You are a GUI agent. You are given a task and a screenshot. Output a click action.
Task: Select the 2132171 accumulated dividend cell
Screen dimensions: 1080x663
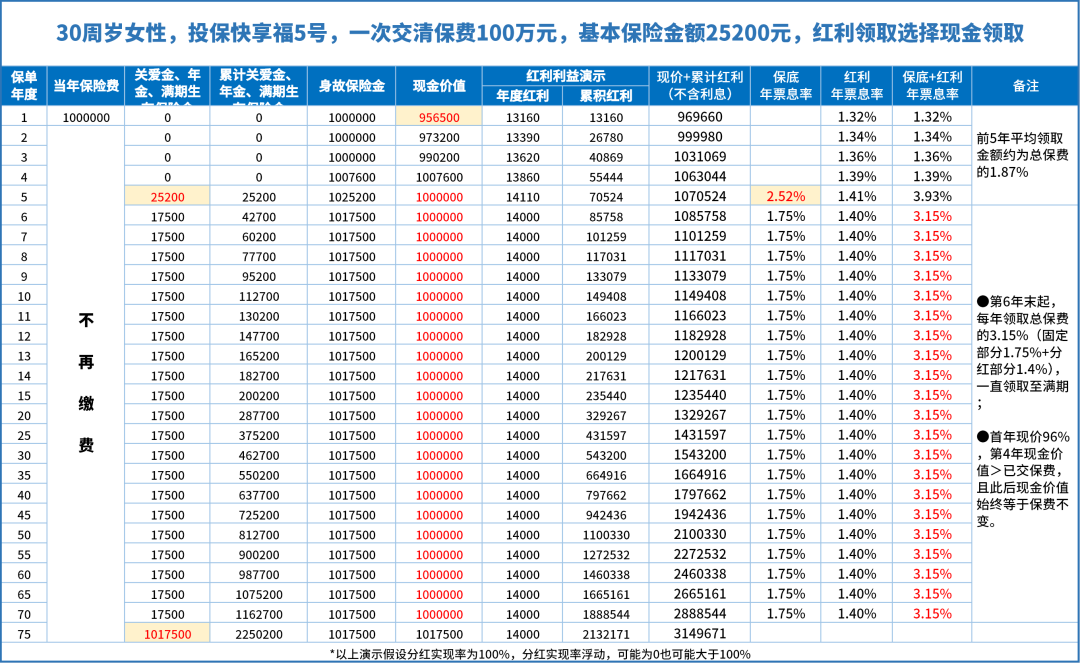pos(606,634)
